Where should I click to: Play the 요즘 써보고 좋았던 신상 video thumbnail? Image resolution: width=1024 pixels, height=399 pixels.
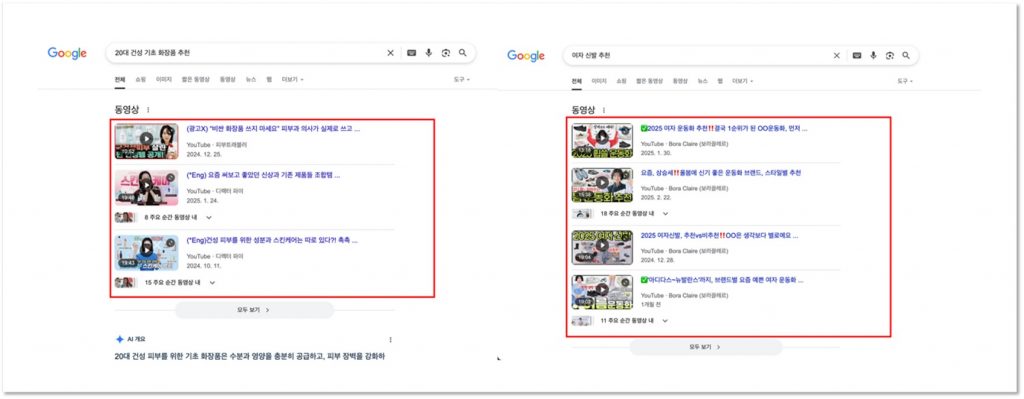146,187
